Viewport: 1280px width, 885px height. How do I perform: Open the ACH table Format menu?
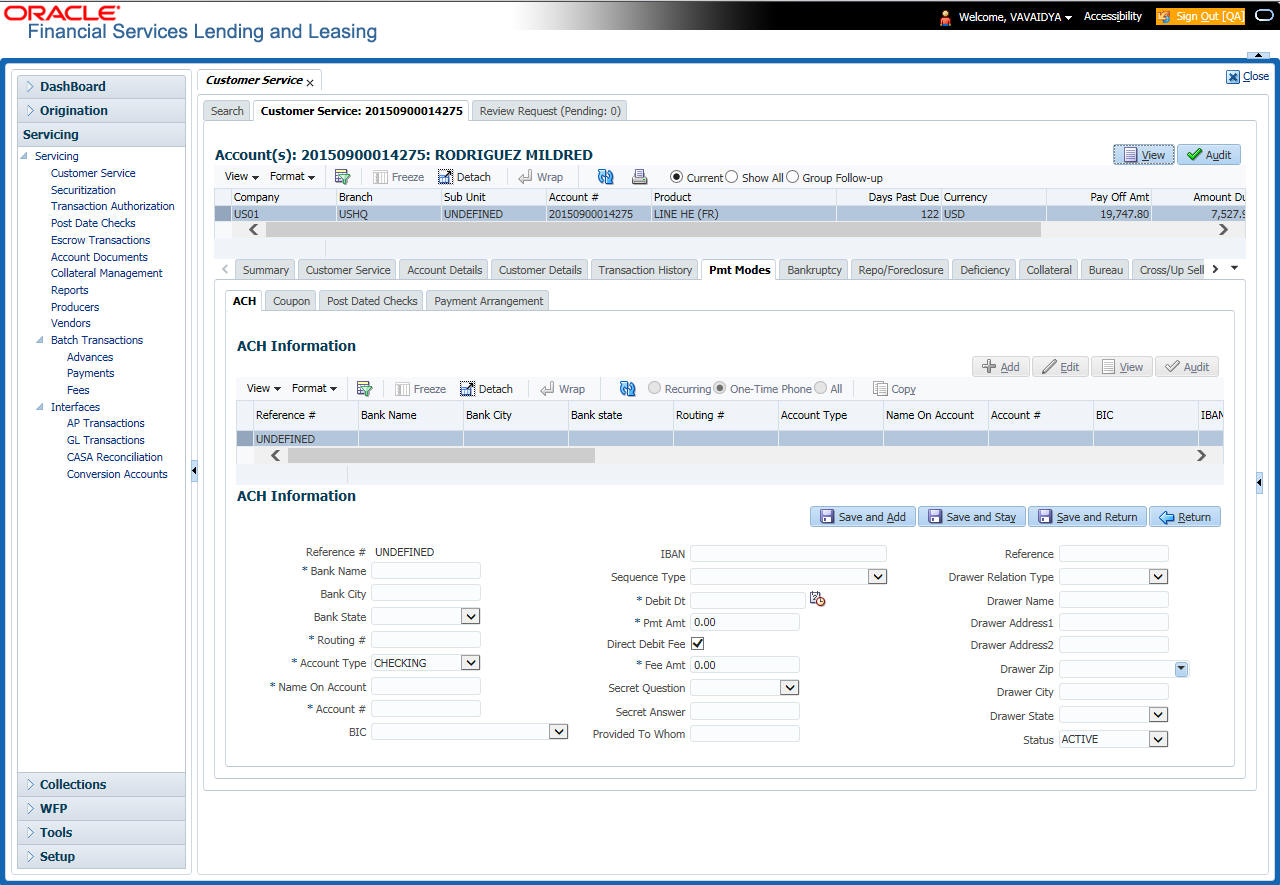pos(314,388)
